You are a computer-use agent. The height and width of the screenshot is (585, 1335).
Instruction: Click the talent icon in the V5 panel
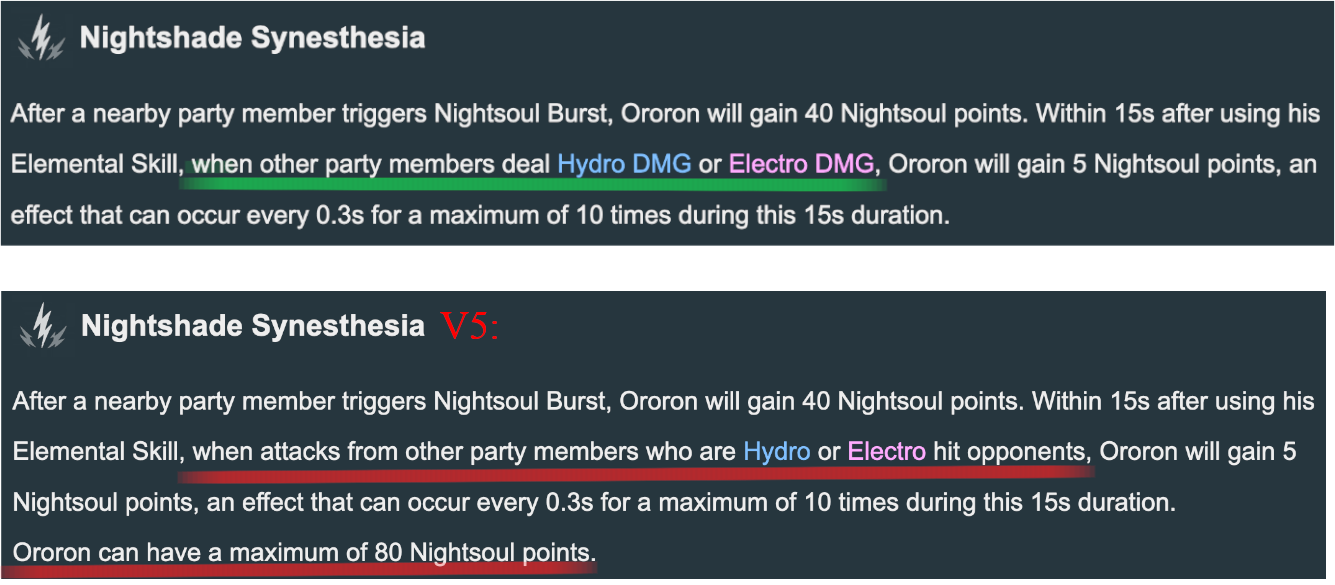[x=42, y=326]
